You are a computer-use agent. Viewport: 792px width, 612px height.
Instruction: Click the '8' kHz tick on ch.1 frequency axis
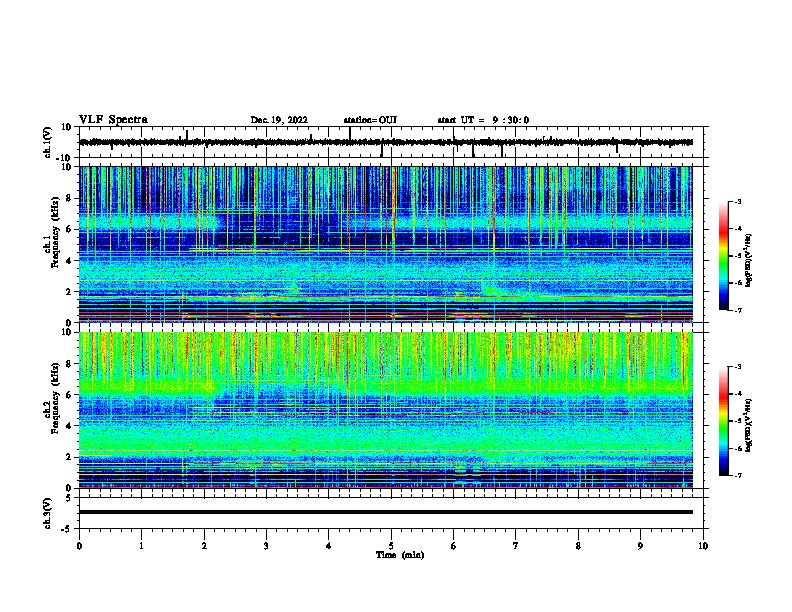(x=70, y=198)
